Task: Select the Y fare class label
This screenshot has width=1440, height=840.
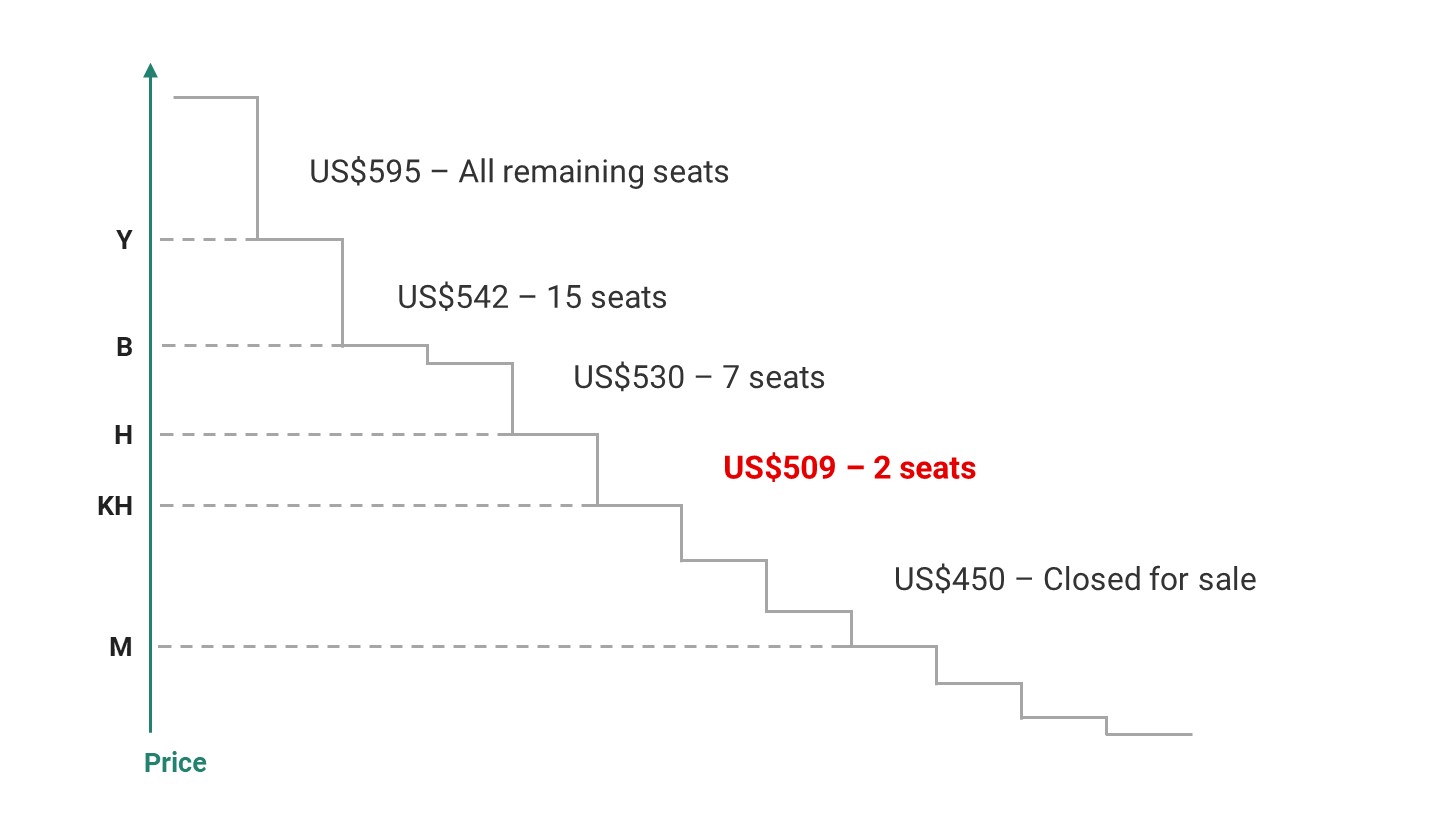Action: pyautogui.click(x=124, y=240)
